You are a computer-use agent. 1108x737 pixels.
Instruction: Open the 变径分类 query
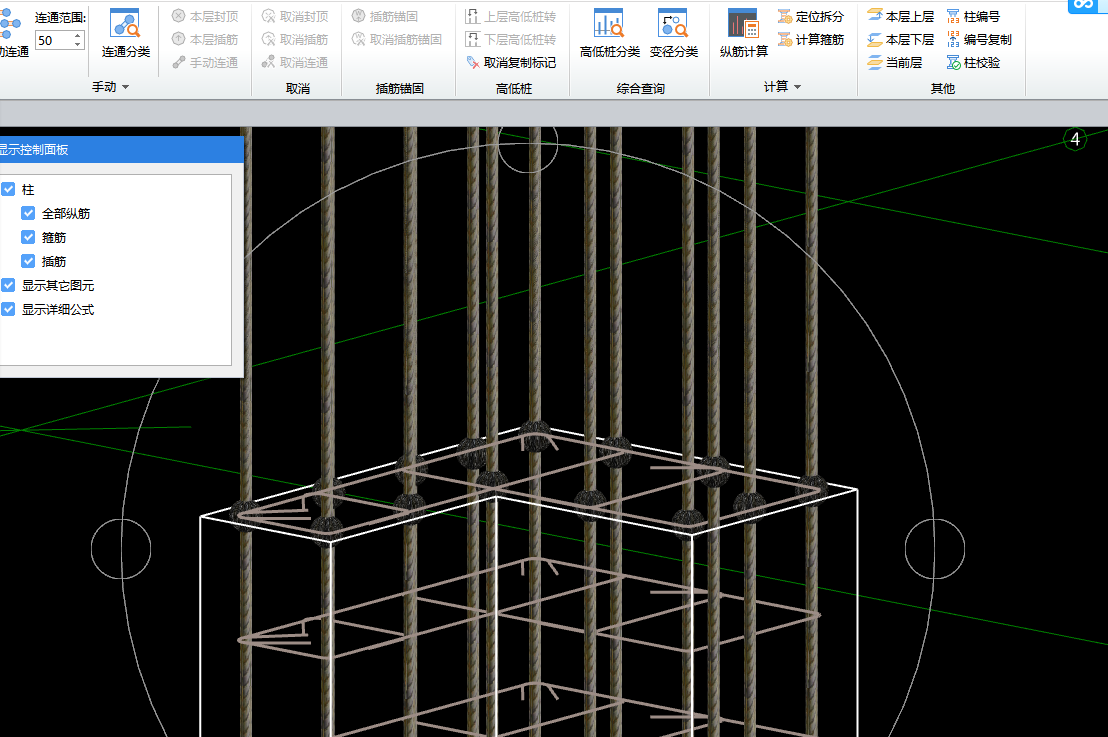673,33
